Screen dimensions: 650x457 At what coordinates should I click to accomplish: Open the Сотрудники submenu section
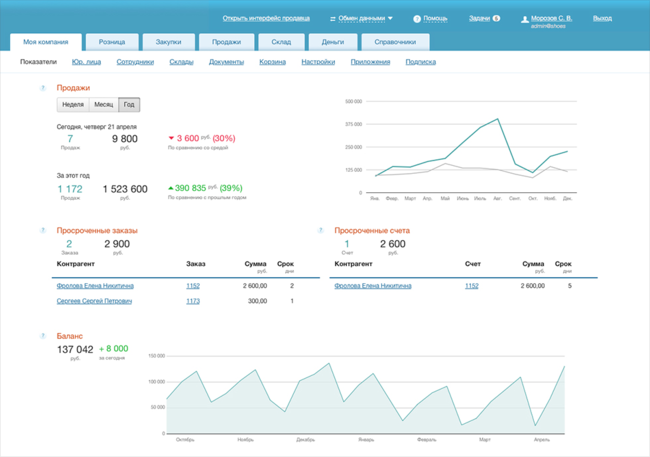click(x=135, y=62)
